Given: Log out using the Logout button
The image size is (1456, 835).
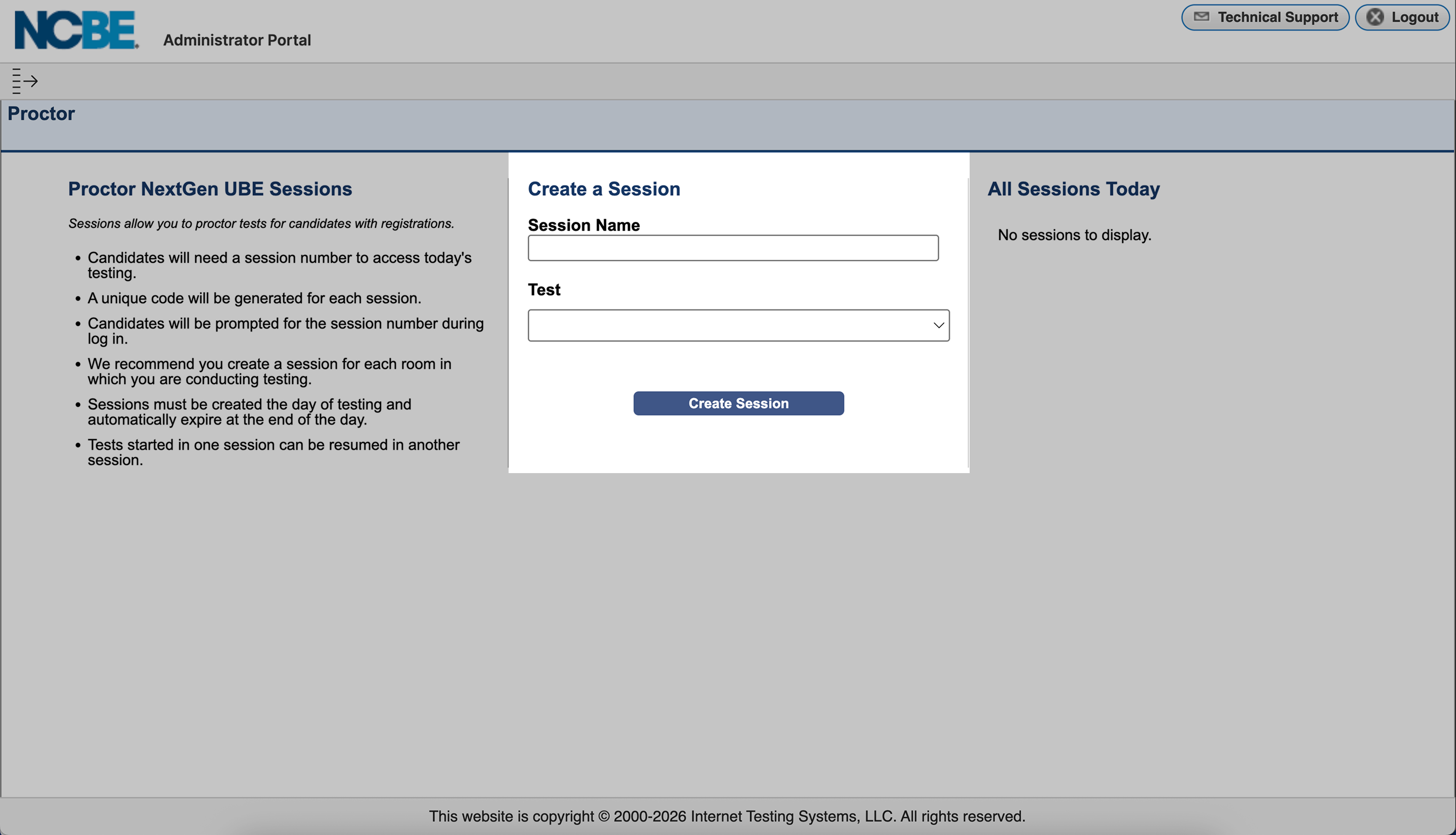Looking at the screenshot, I should 1402,17.
